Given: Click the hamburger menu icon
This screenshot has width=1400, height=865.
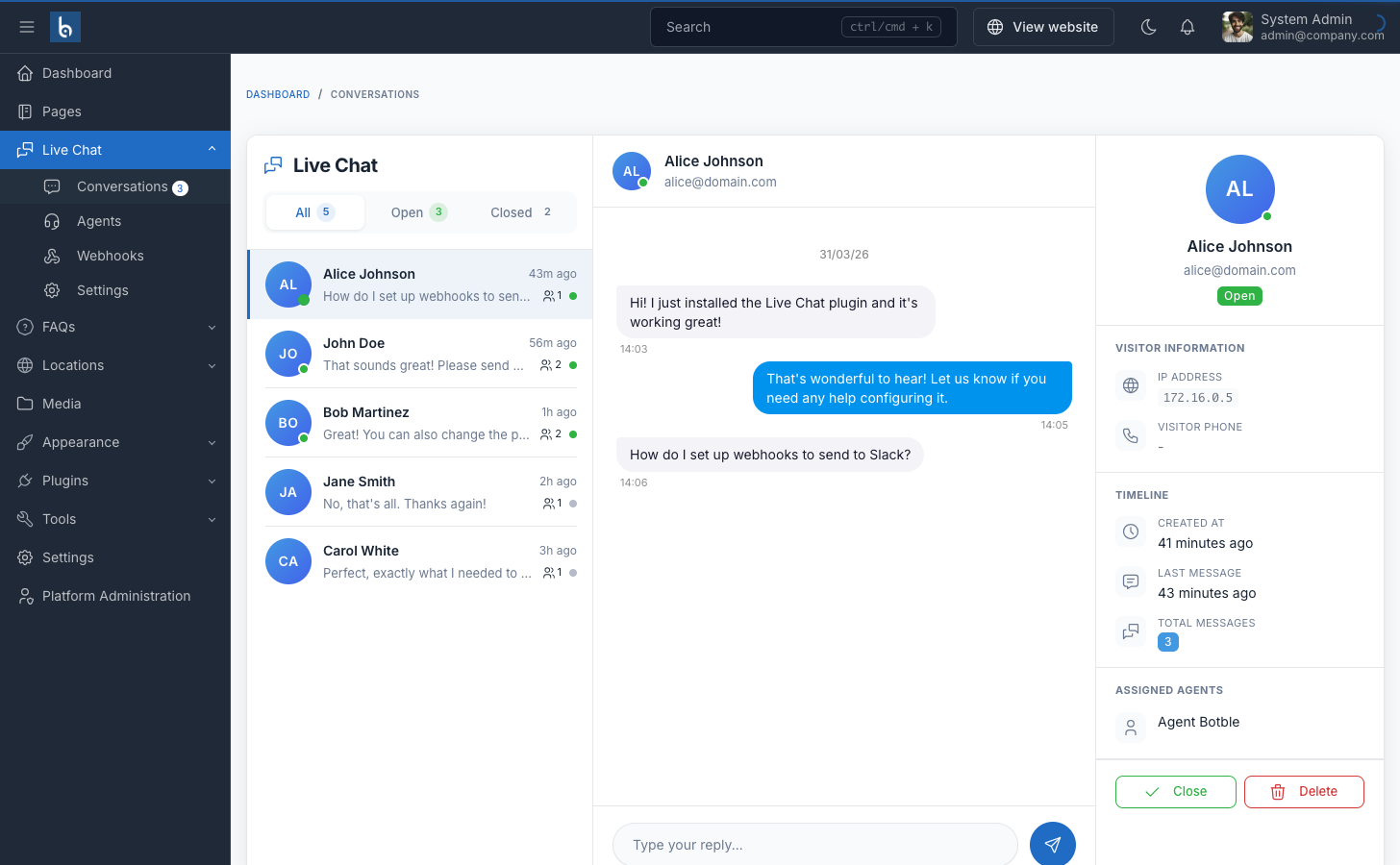Looking at the screenshot, I should pos(27,27).
